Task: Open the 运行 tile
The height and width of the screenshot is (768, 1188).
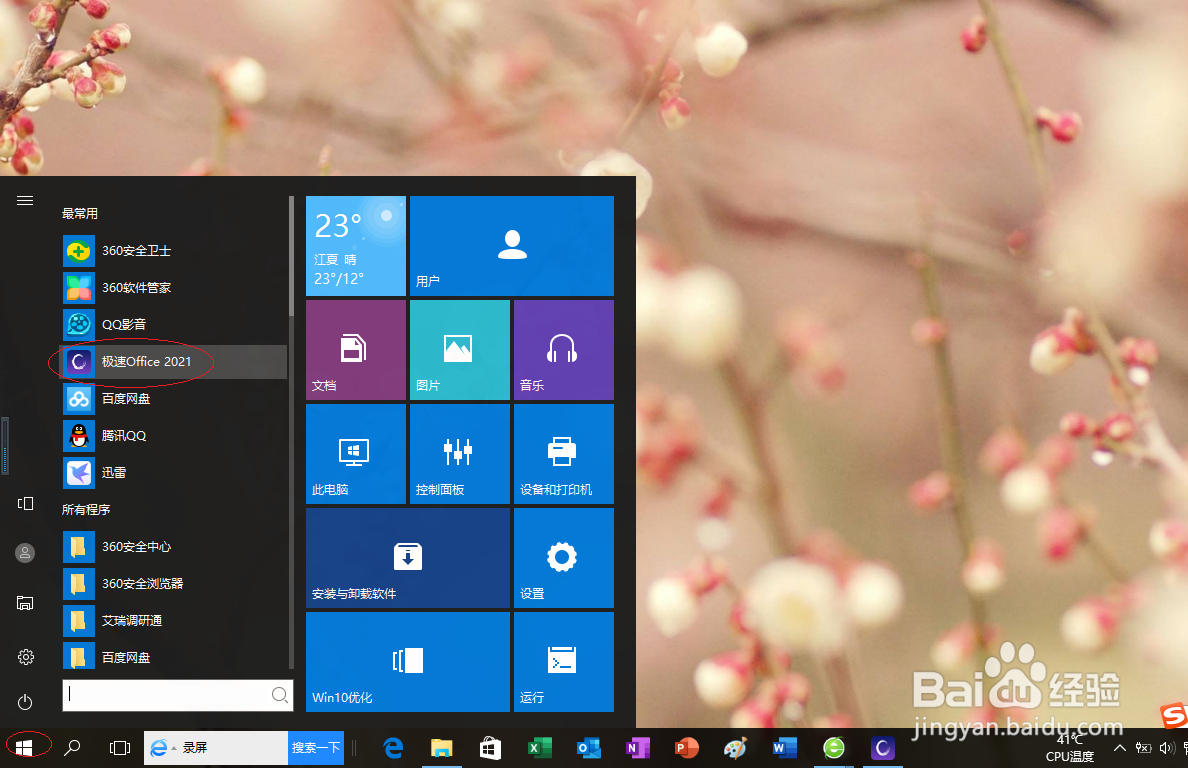Action: coord(564,662)
